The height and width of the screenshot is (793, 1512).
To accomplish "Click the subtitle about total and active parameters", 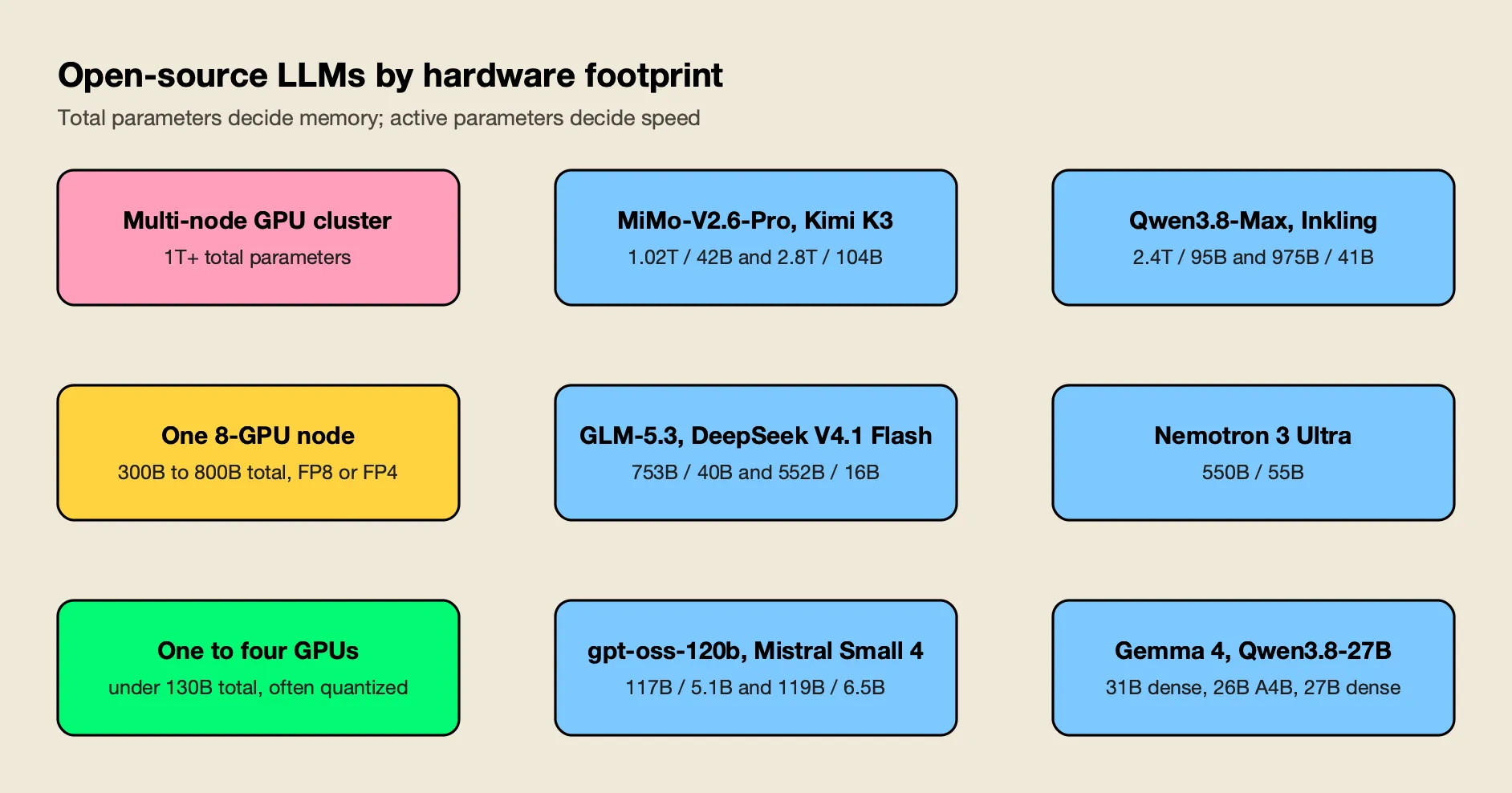I will [379, 118].
